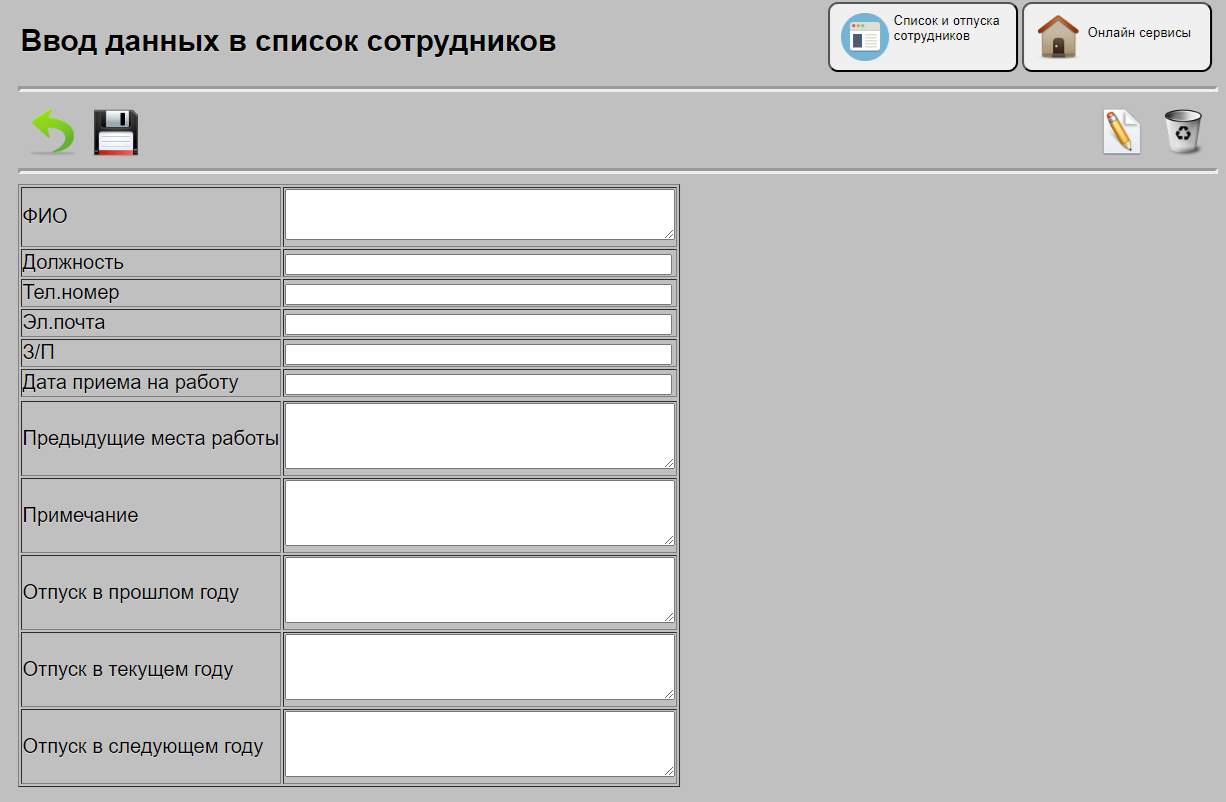Select the Тел.номер input field

click(478, 293)
